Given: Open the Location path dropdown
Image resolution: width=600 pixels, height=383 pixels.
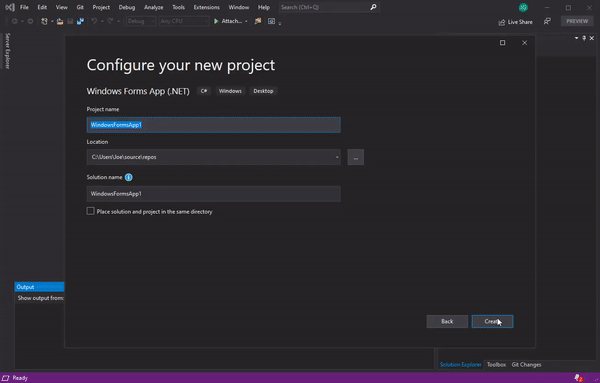Looking at the screenshot, I should tap(337, 157).
